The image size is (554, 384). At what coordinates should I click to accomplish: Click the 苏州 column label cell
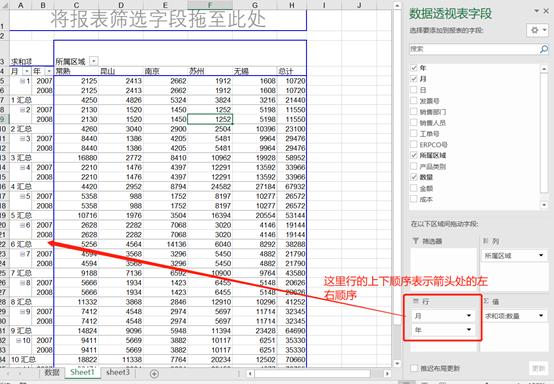click(x=210, y=71)
